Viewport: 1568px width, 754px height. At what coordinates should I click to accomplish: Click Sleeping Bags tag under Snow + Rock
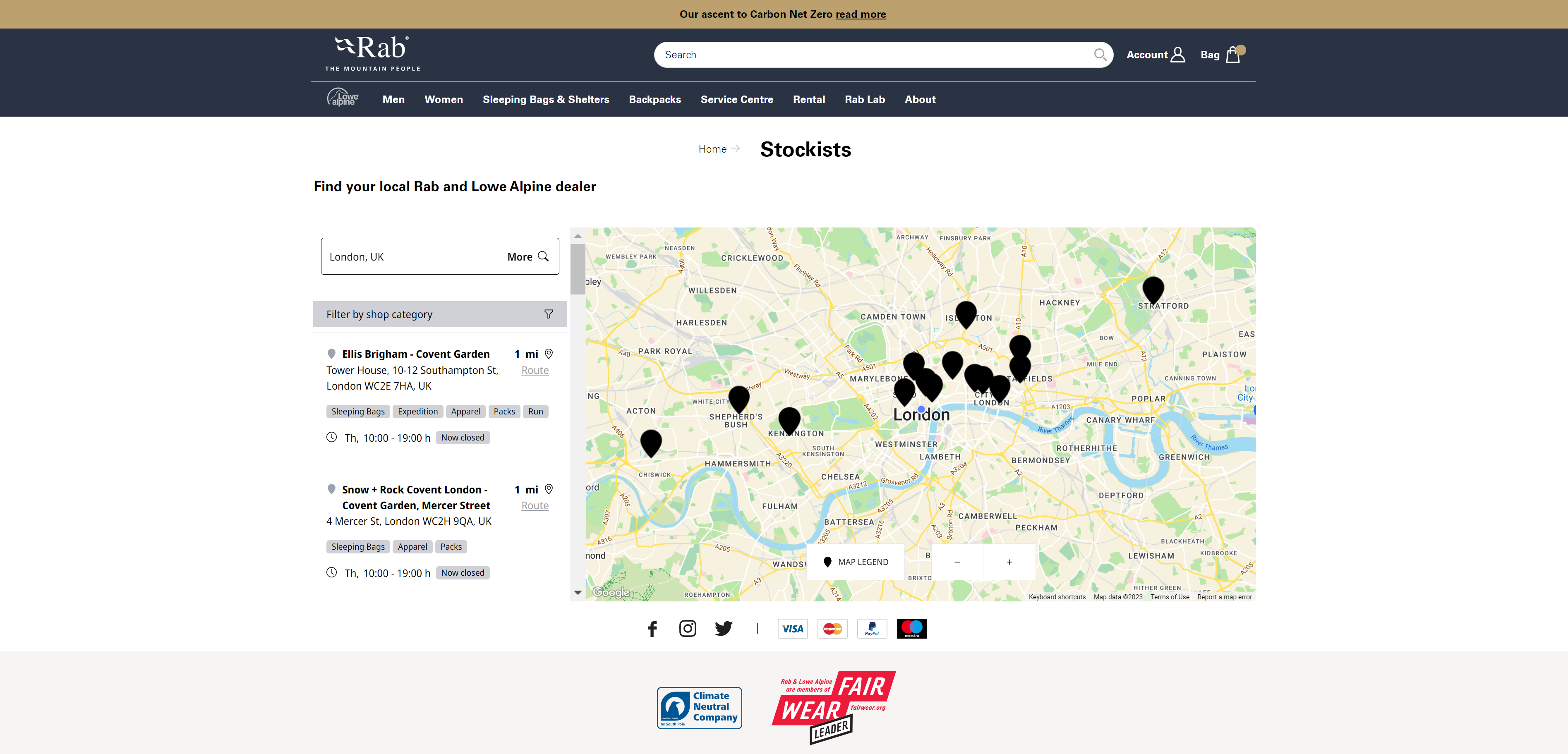click(358, 546)
